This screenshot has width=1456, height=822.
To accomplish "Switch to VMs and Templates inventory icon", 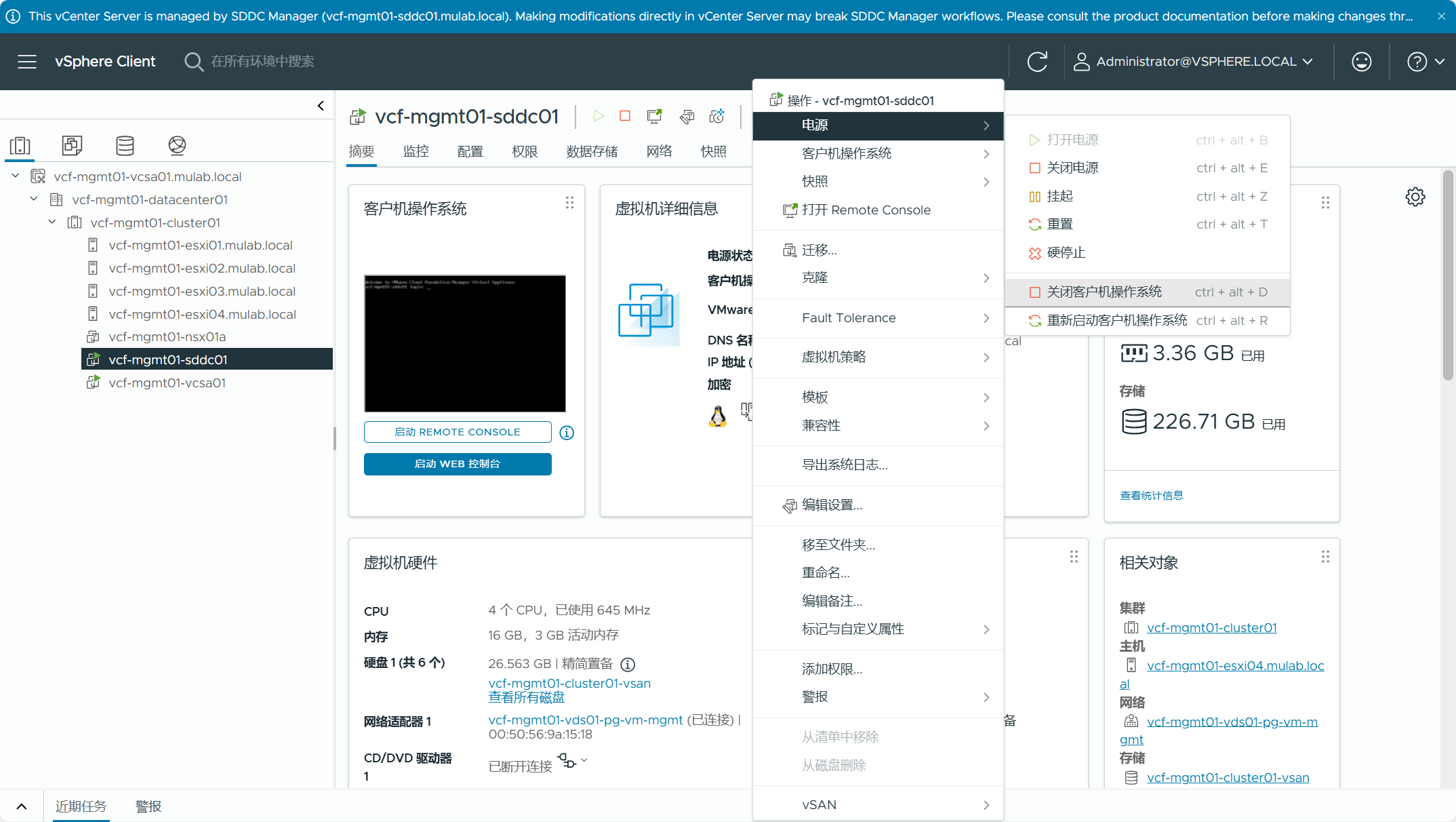I will pos(72,145).
